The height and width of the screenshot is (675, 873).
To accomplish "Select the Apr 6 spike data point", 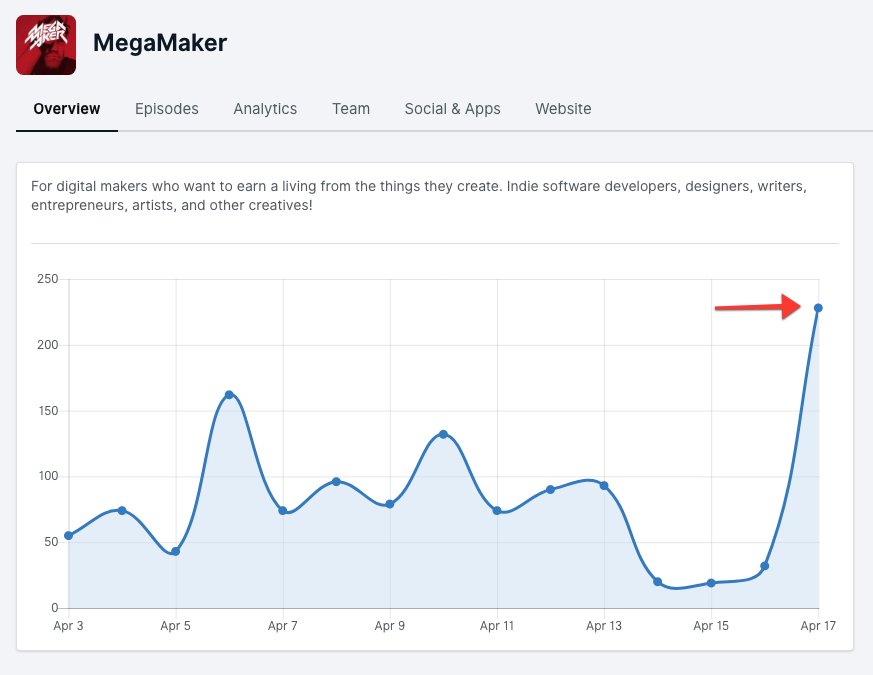I will point(229,395).
